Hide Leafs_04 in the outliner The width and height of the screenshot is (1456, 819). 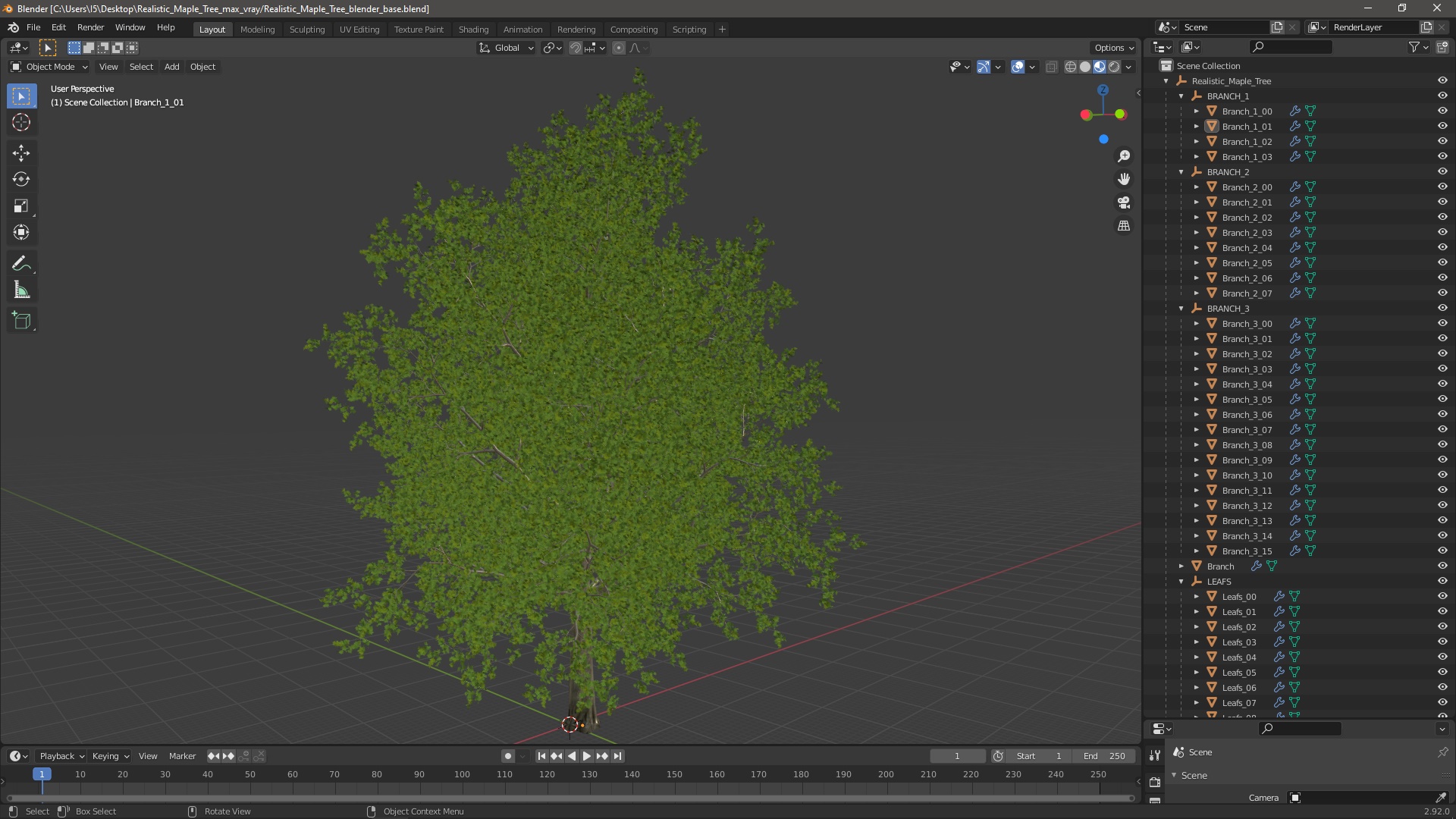1442,657
